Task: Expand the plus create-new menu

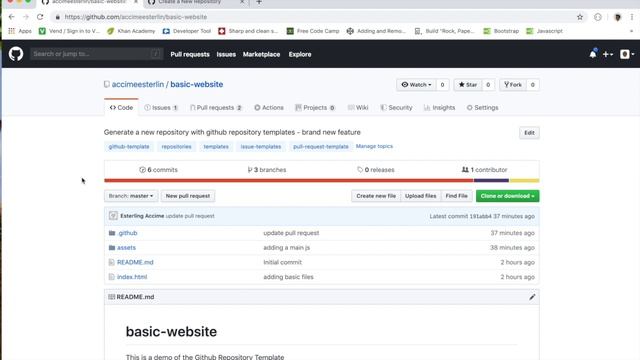Action: (x=608, y=54)
